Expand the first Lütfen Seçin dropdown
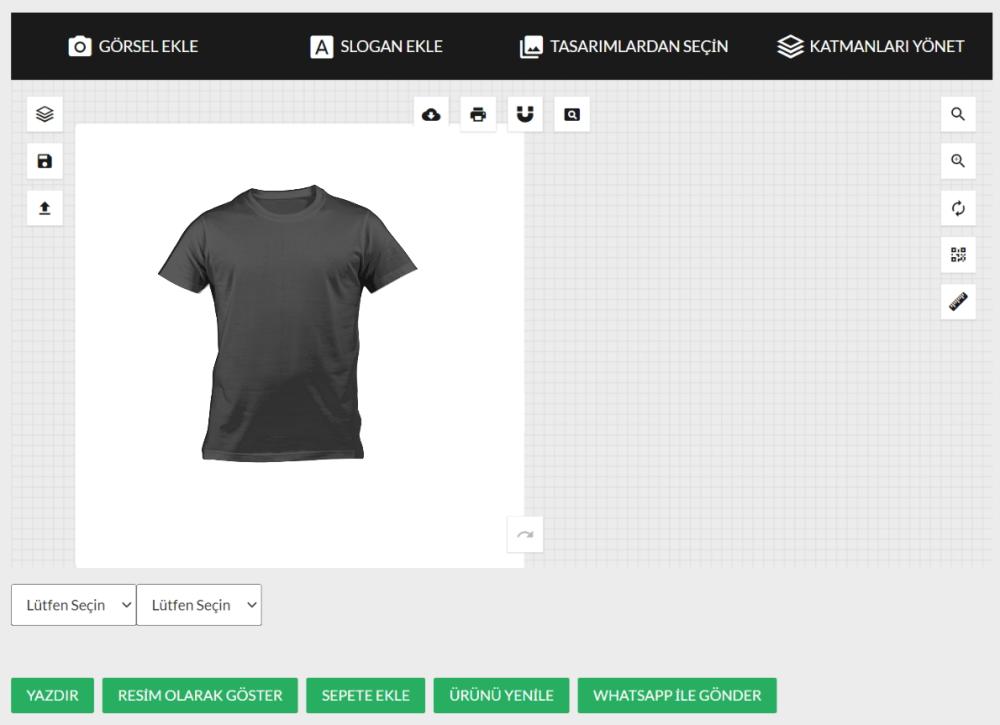The image size is (1000, 725). coord(73,605)
